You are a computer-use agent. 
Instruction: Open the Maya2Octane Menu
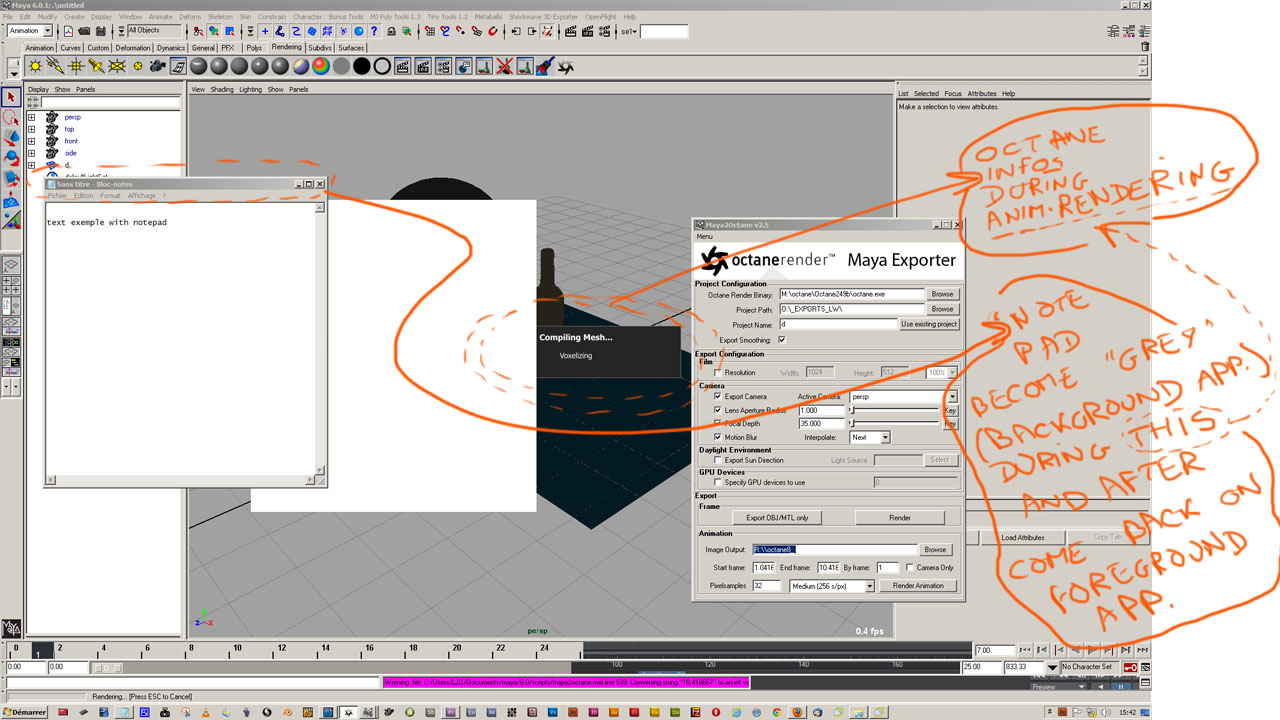pyautogui.click(x=705, y=237)
